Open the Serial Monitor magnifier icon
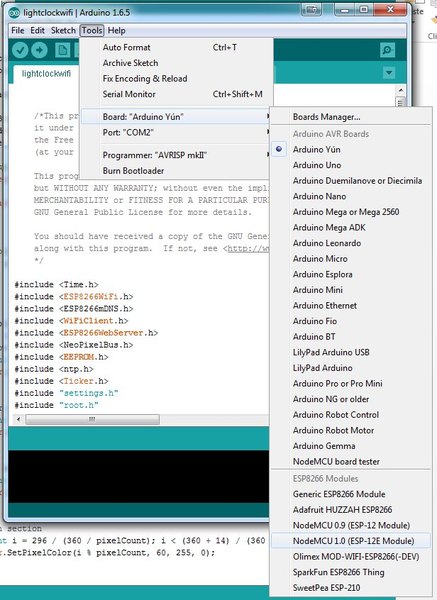The height and width of the screenshot is (600, 437). [387, 50]
